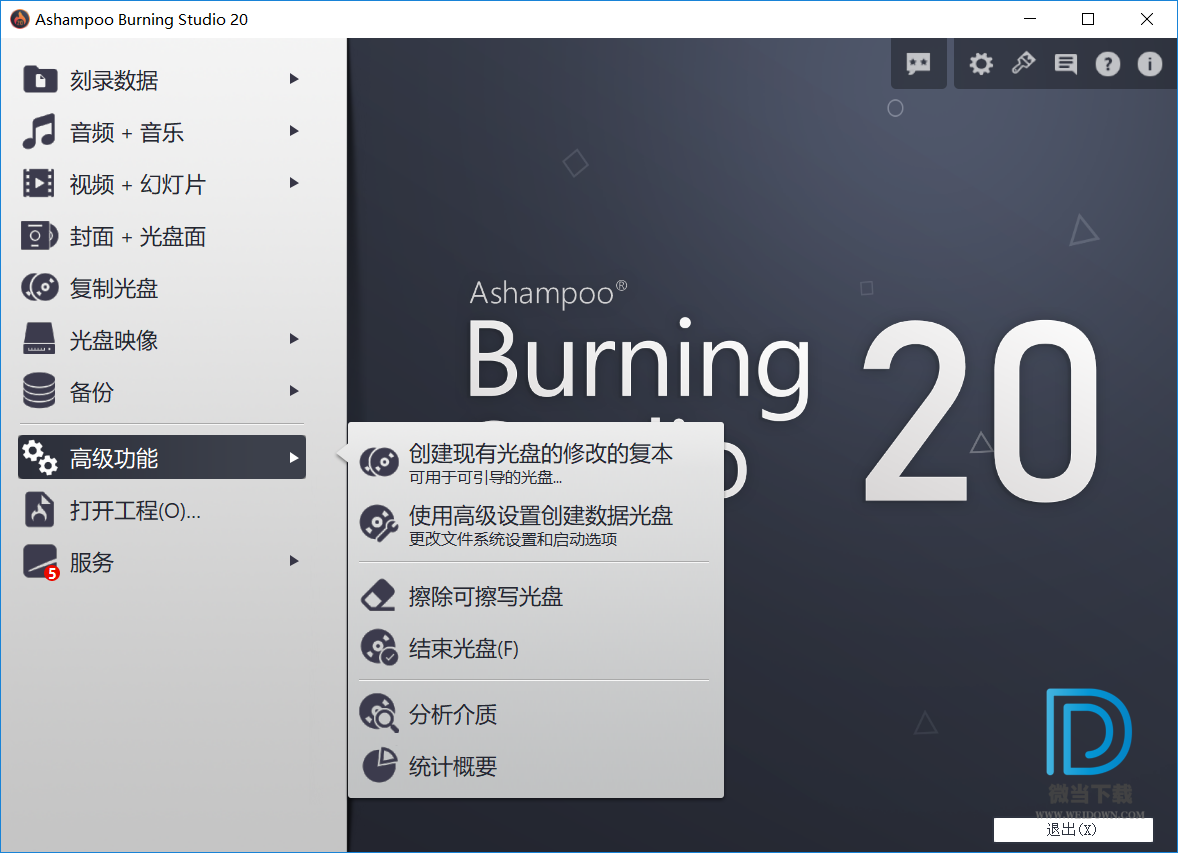The width and height of the screenshot is (1178, 853).
Task: Click the pie chart icon beside 统计概要
Action: coord(379,765)
